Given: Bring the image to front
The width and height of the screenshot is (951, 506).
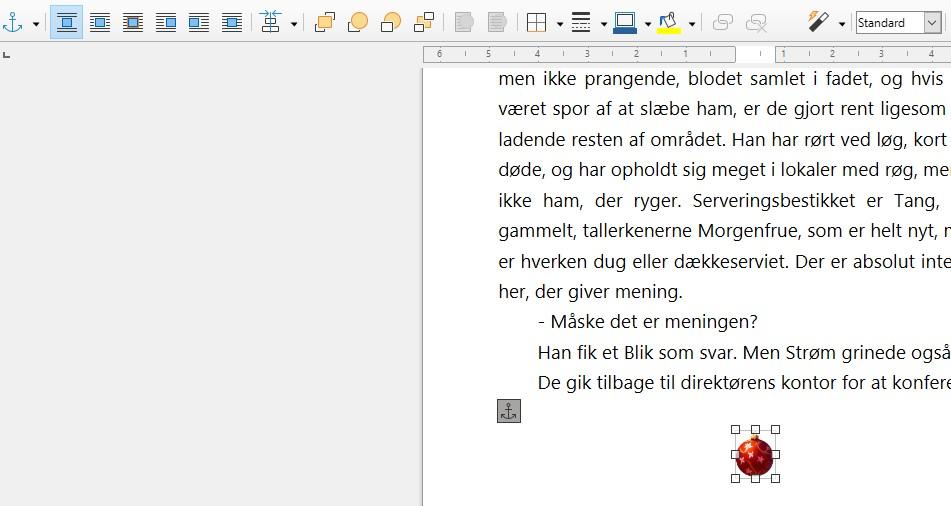Looking at the screenshot, I should pos(325,22).
